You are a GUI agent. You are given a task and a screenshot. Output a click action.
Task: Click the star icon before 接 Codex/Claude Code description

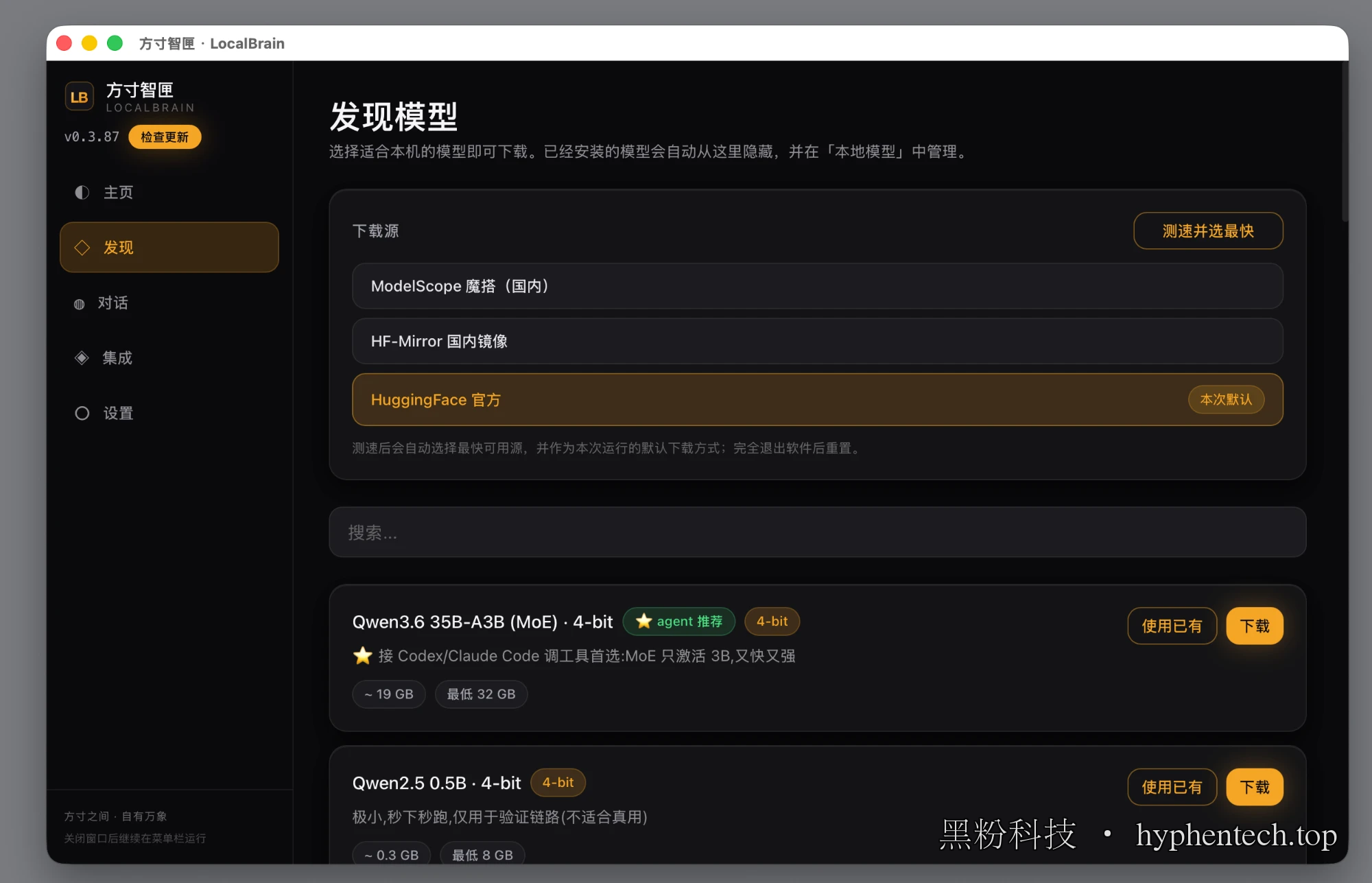(x=363, y=656)
